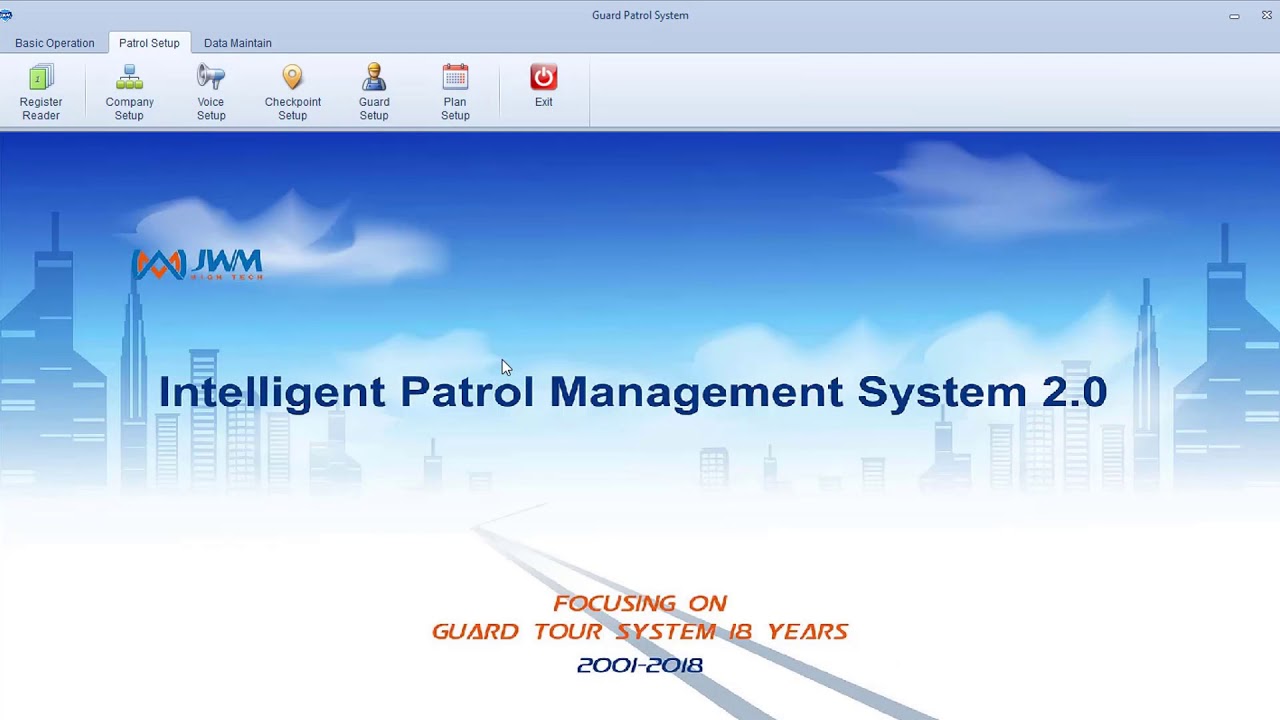Open Company Setup
Image resolution: width=1280 pixels, height=720 pixels.
[129, 92]
